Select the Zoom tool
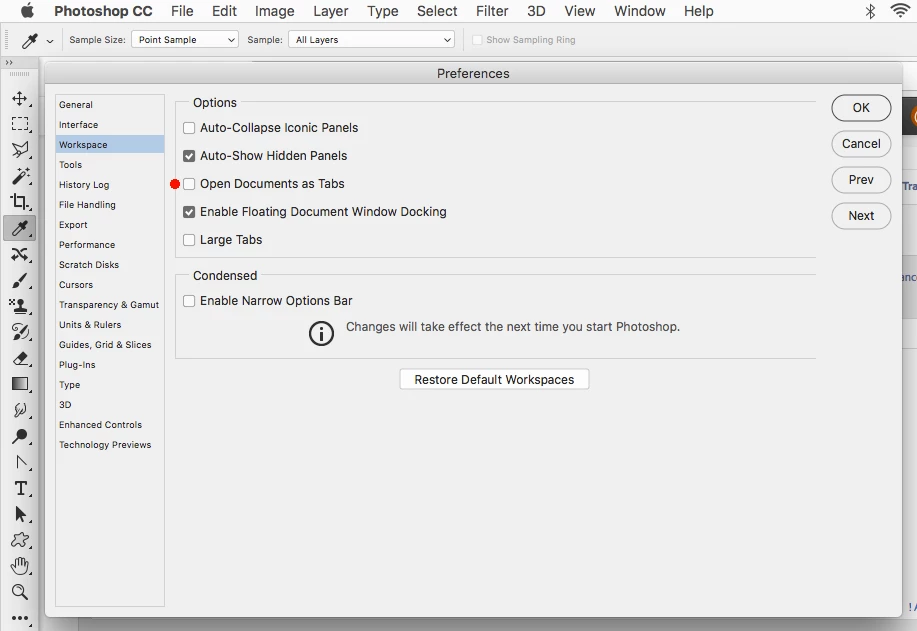This screenshot has width=917, height=631. [x=19, y=592]
